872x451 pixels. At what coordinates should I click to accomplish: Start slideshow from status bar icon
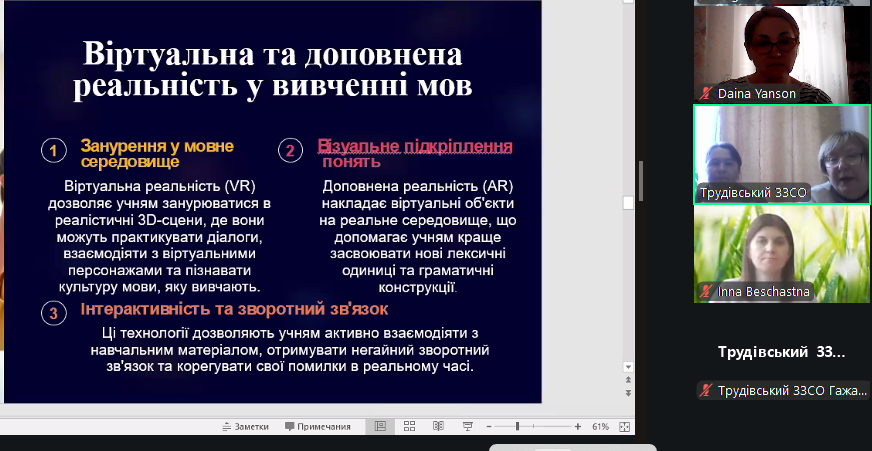pos(467,426)
